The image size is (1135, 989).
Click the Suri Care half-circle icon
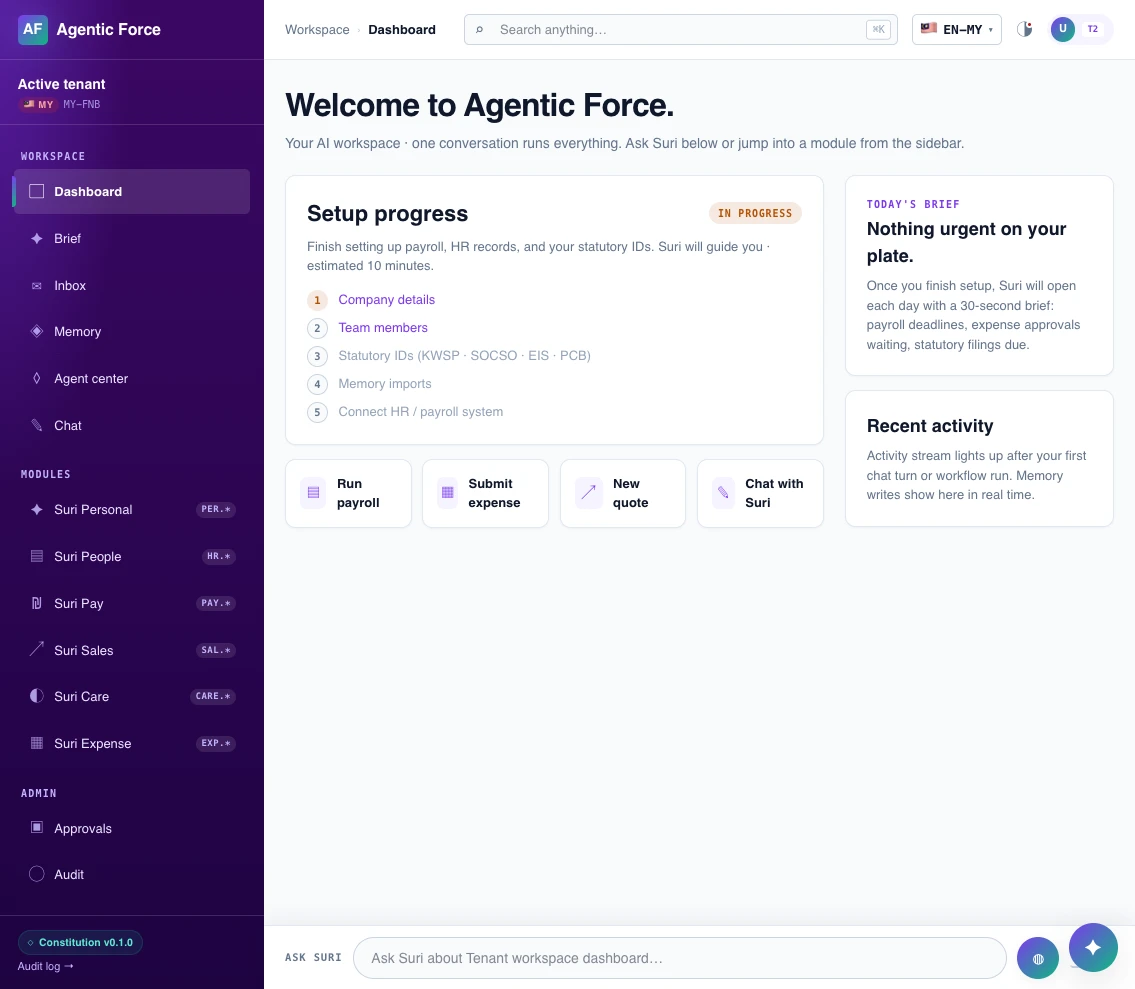click(36, 696)
